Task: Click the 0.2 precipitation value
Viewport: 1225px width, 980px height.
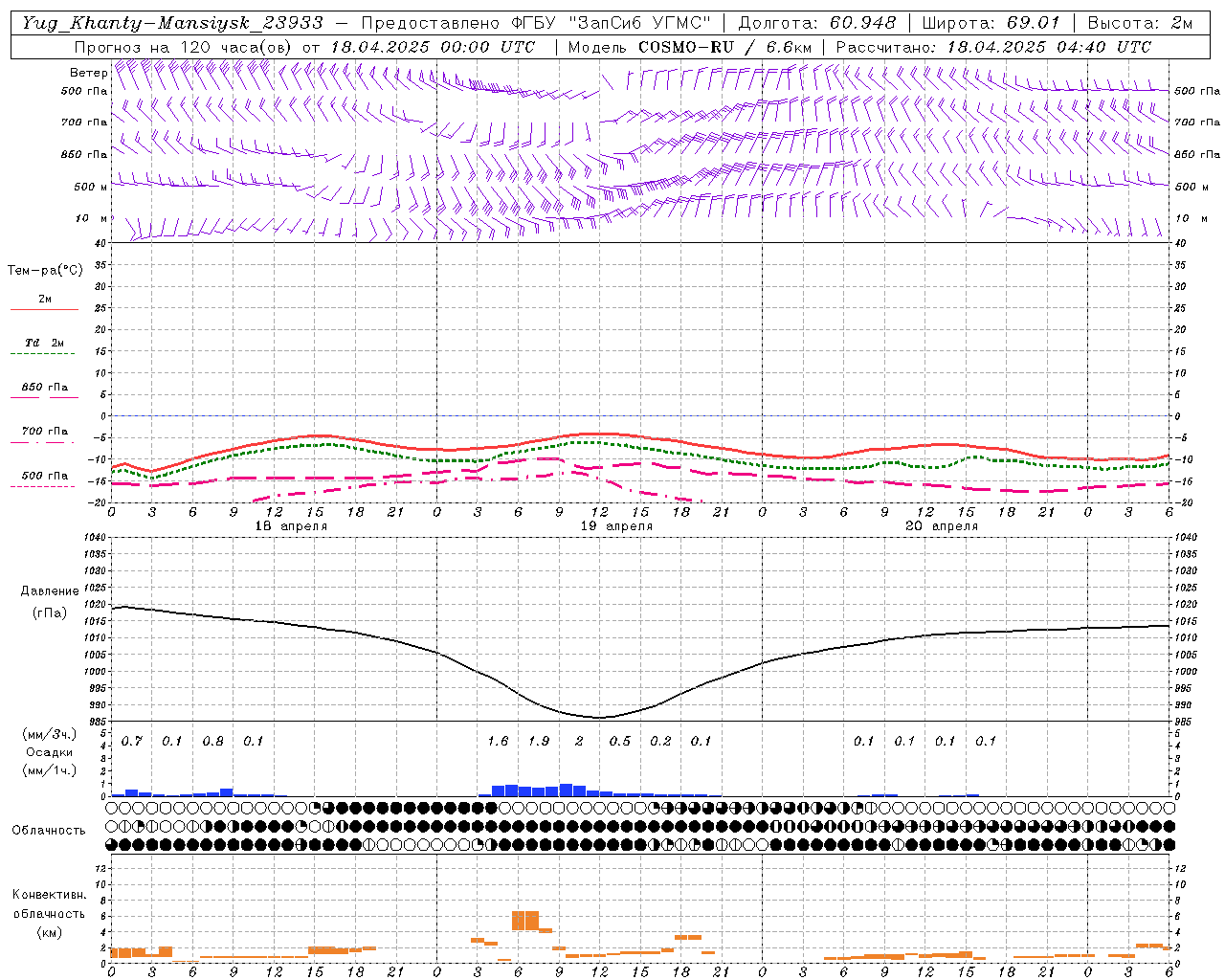Action: (660, 742)
